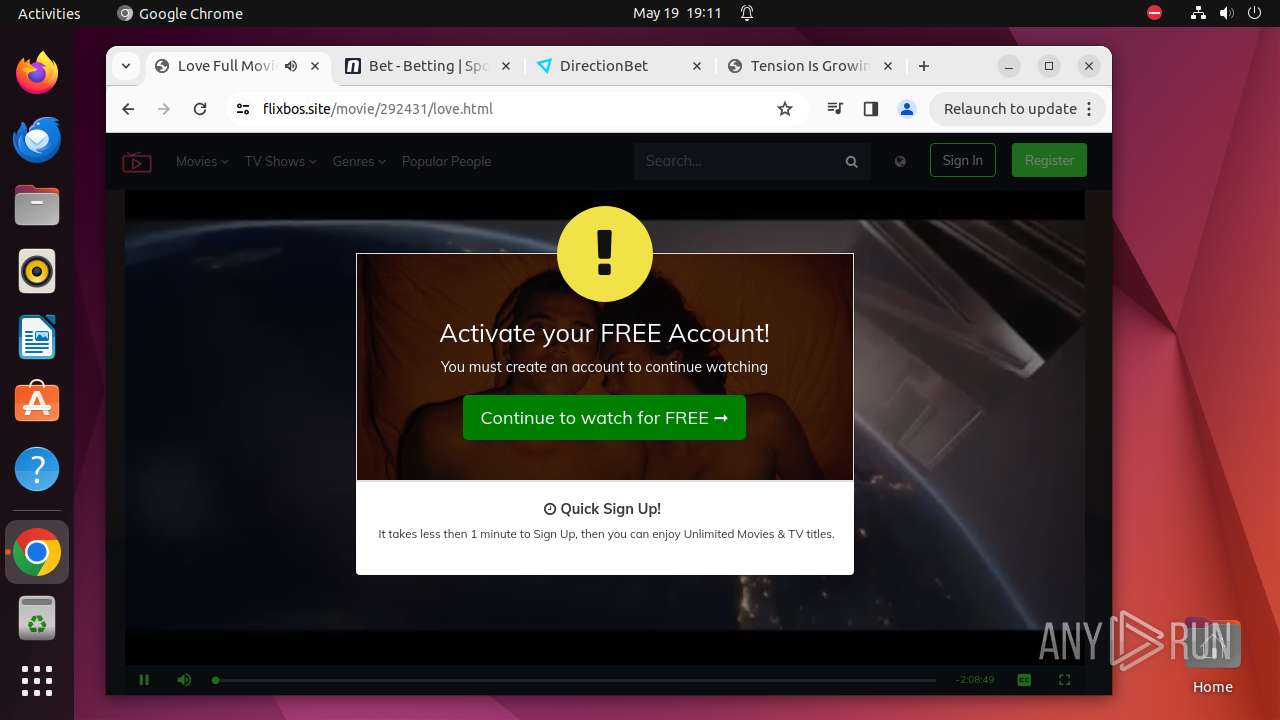Viewport: 1280px width, 720px height.
Task: Launch LibreOffice Writer from the dock
Action: 37,337
